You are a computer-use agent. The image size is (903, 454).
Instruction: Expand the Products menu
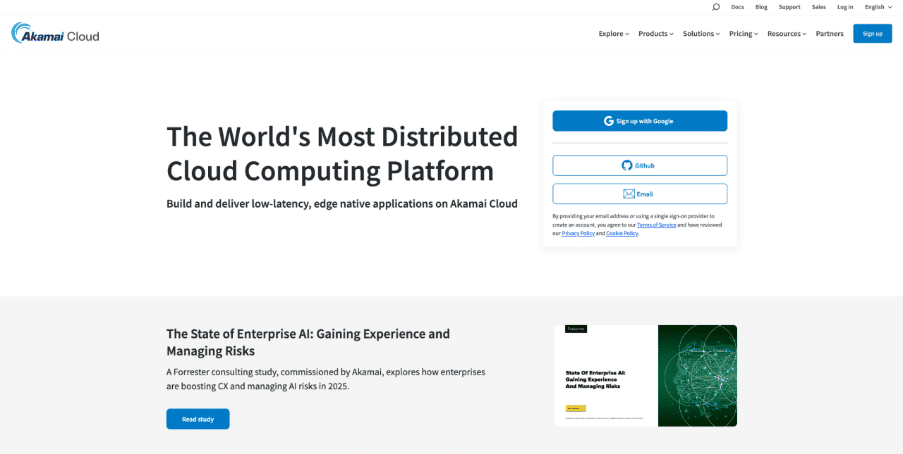[656, 34]
